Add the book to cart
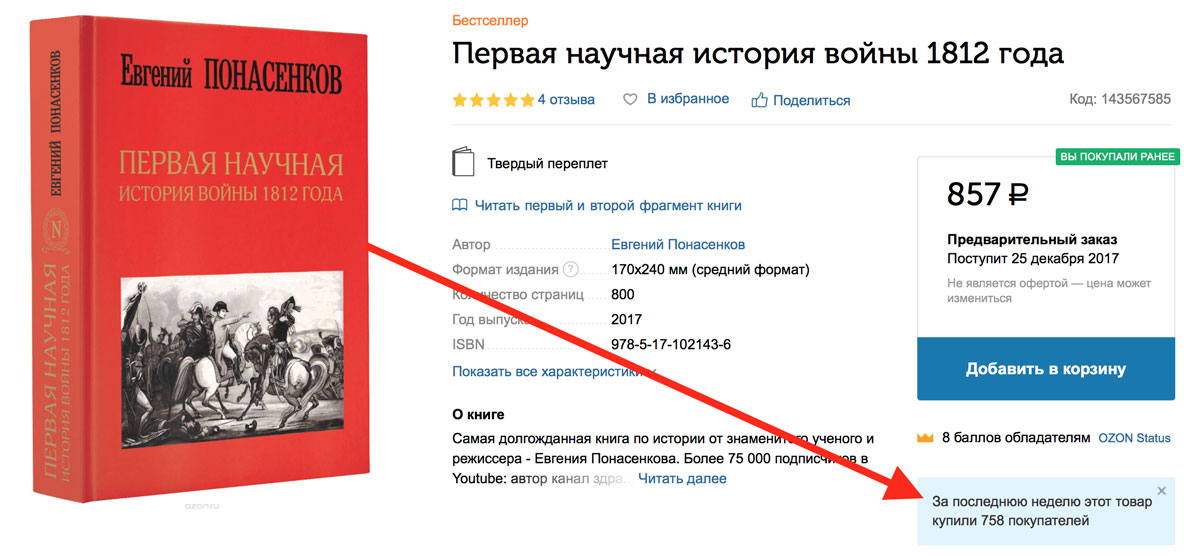Image resolution: width=1184 pixels, height=556 pixels. (1046, 369)
